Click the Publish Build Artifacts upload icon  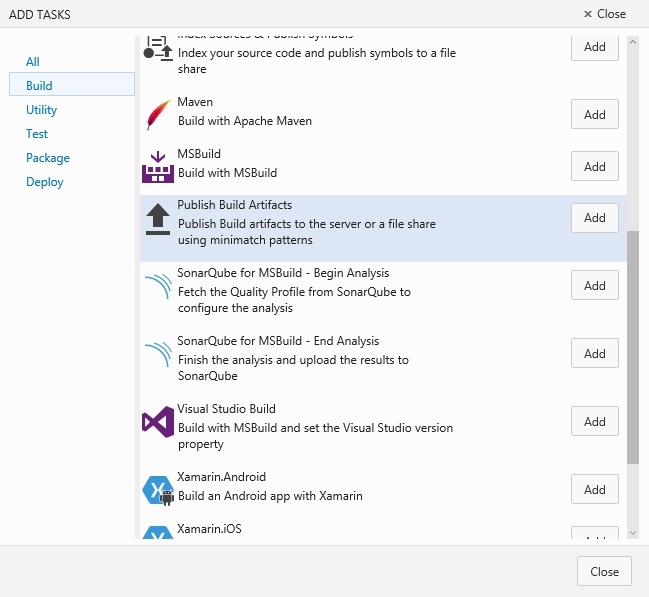pos(158,219)
